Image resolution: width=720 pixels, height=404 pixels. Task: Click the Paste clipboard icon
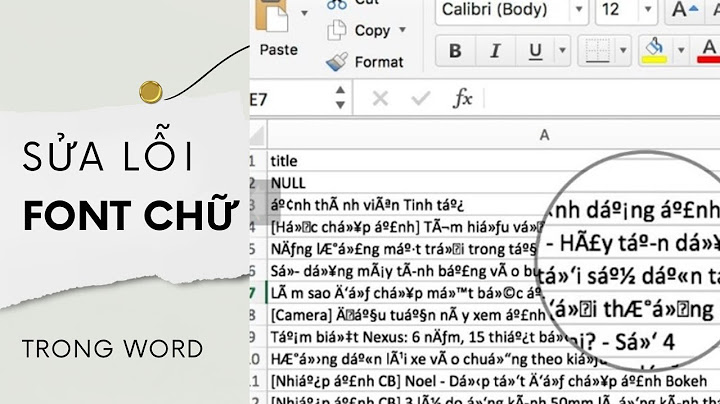tap(272, 16)
